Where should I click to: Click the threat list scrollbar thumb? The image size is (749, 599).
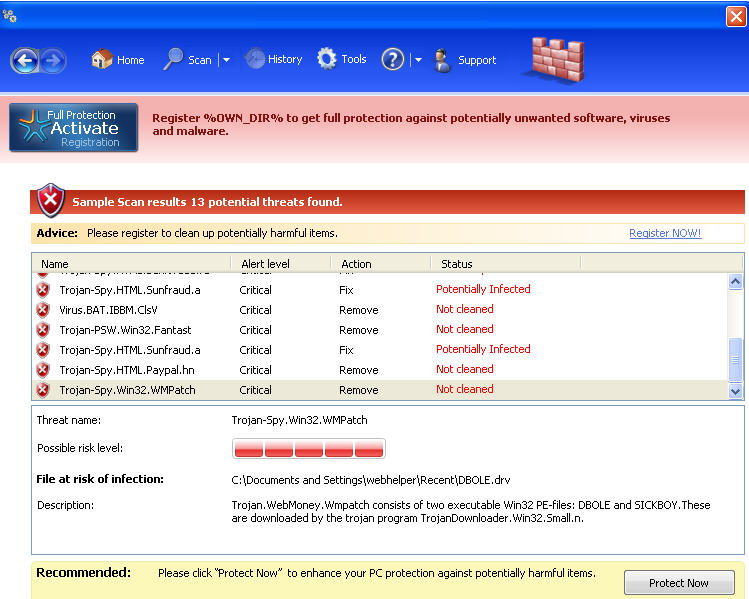pos(736,360)
